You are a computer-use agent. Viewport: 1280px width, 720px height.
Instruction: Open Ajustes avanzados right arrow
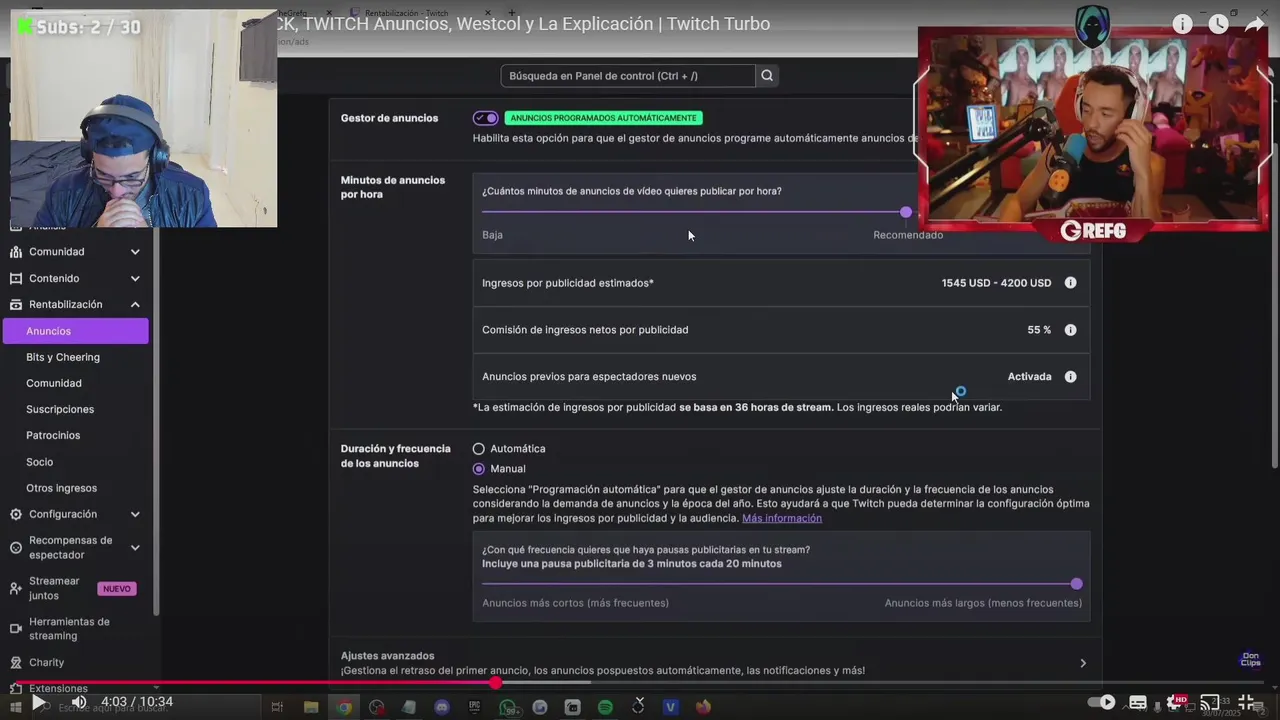coord(1082,663)
